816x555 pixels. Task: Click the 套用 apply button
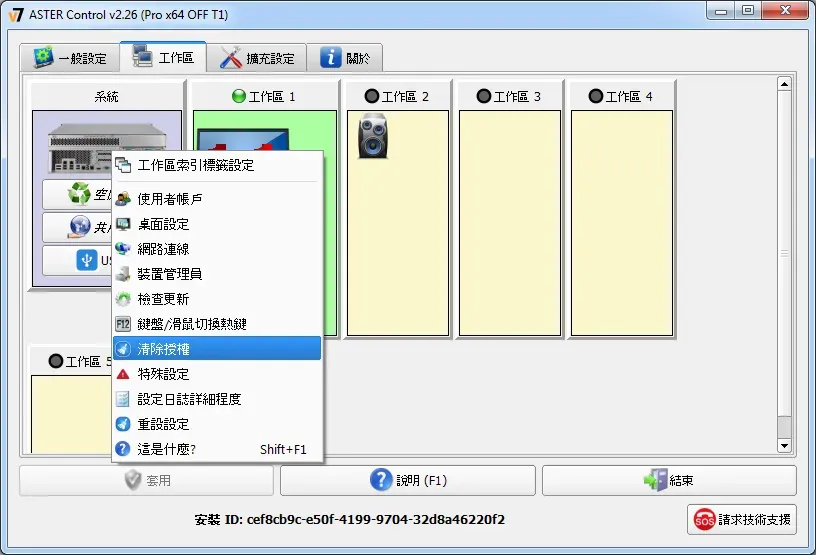click(x=146, y=480)
